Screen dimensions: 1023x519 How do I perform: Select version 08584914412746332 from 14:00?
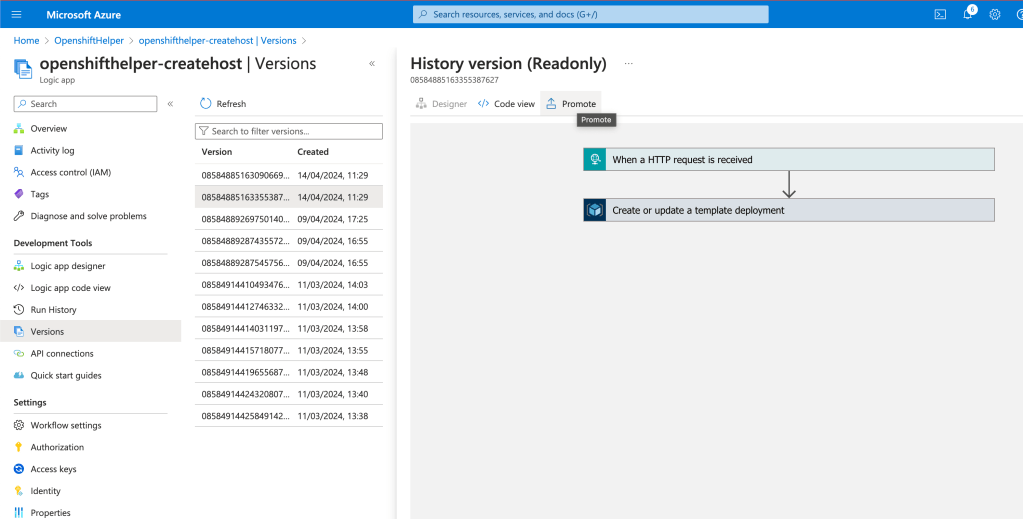pos(288,307)
